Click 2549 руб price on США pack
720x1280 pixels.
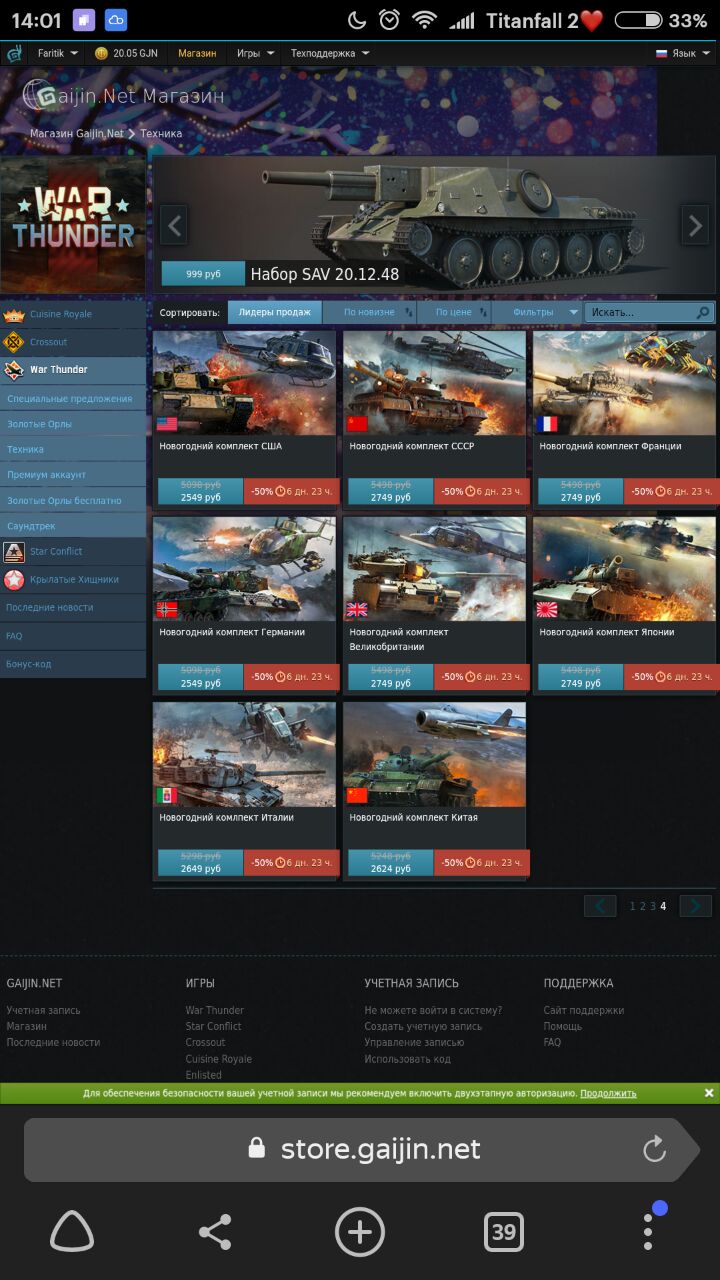[200, 491]
